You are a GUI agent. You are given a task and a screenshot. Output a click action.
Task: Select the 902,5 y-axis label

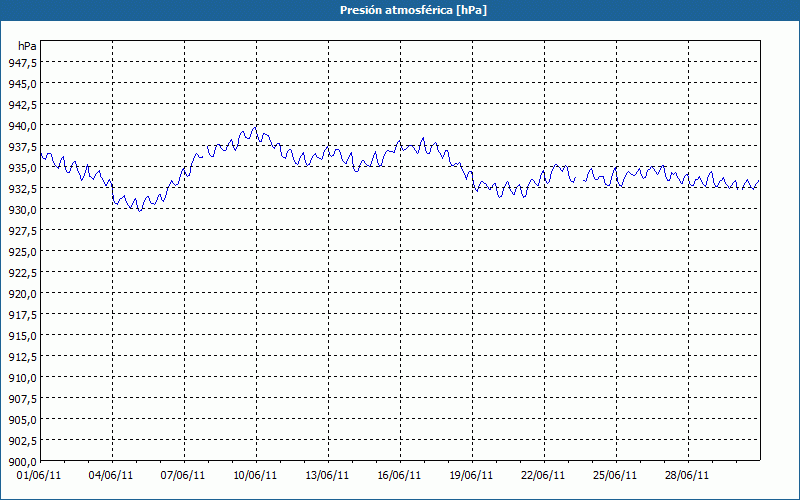22,441
